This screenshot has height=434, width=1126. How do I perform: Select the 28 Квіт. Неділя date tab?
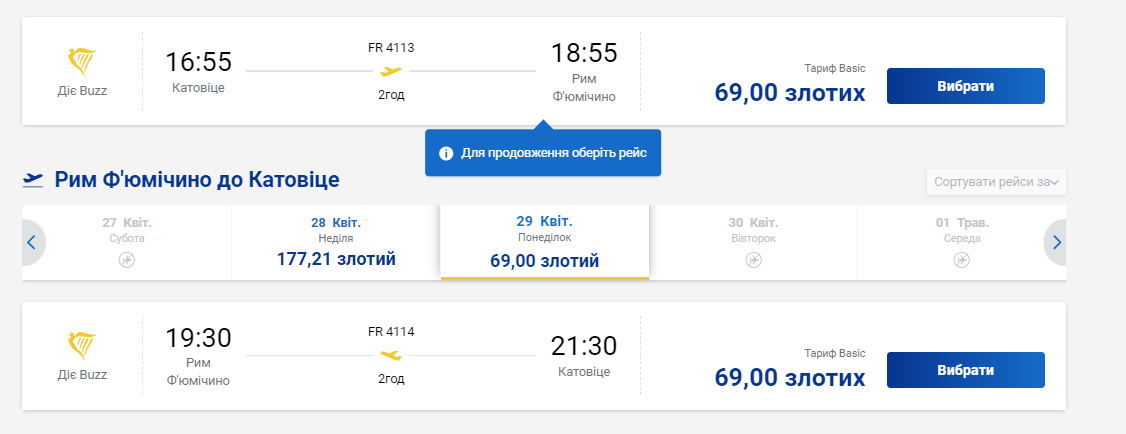point(336,242)
